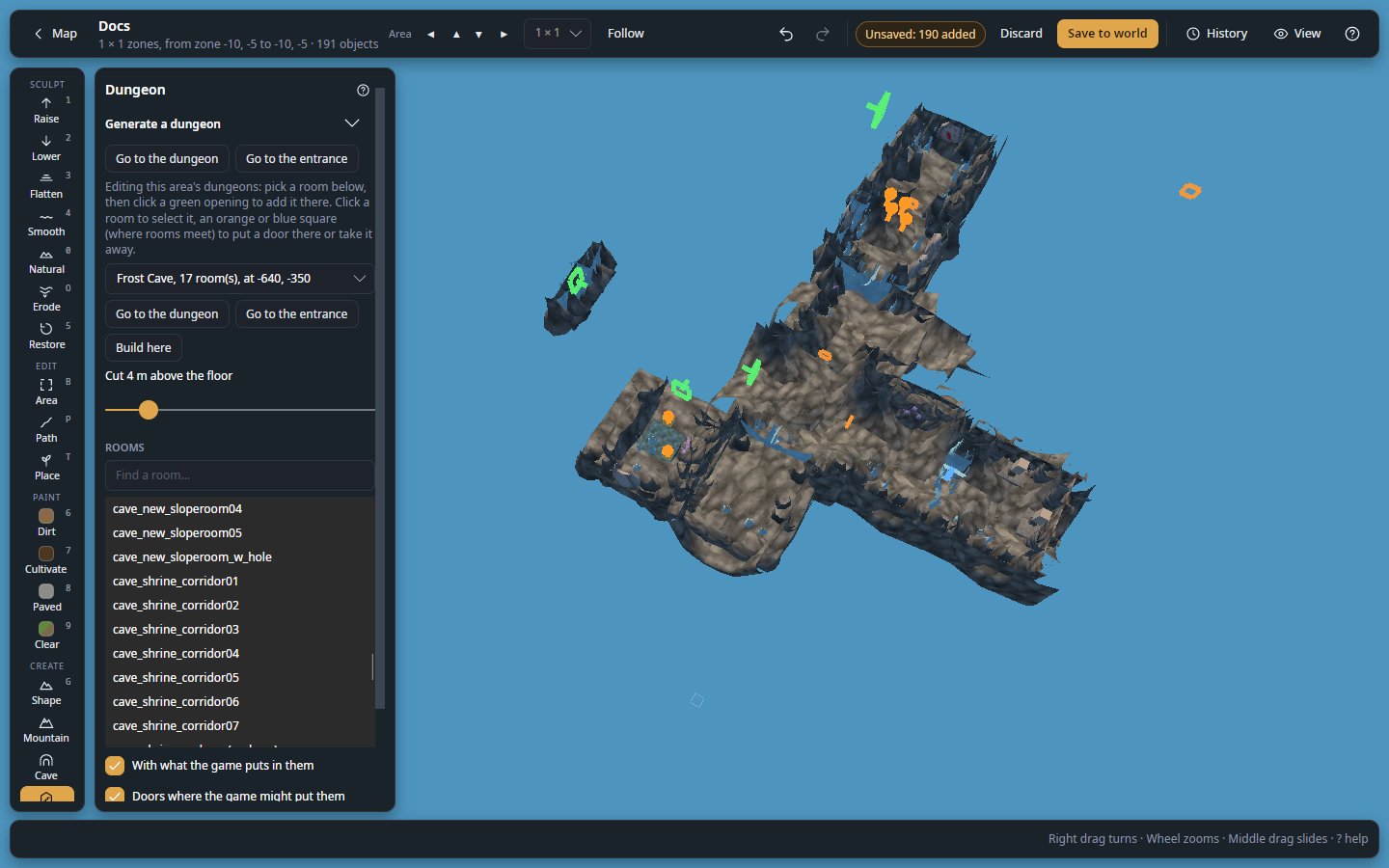This screenshot has width=1389, height=868.
Task: Select room cave_new_sloperoom04
Action: coord(237,509)
